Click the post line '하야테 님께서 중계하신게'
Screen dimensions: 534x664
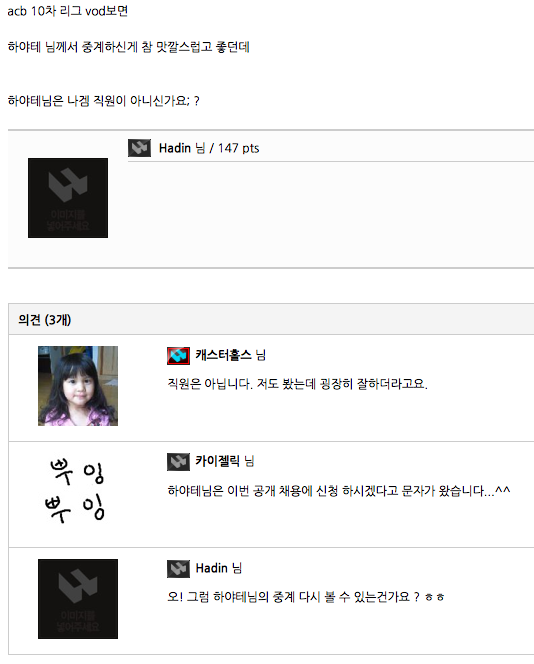pyautogui.click(x=129, y=47)
